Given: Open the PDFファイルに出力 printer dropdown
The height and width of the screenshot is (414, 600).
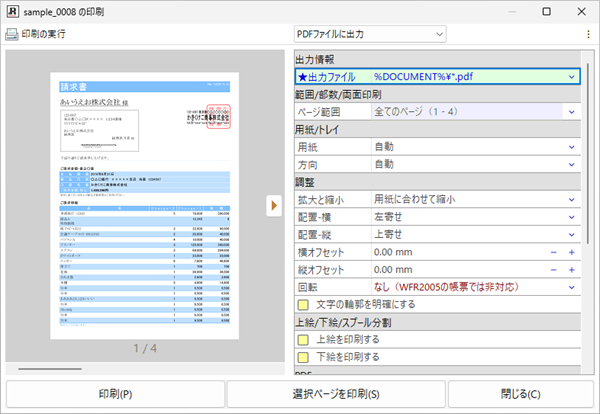Looking at the screenshot, I should (x=370, y=34).
